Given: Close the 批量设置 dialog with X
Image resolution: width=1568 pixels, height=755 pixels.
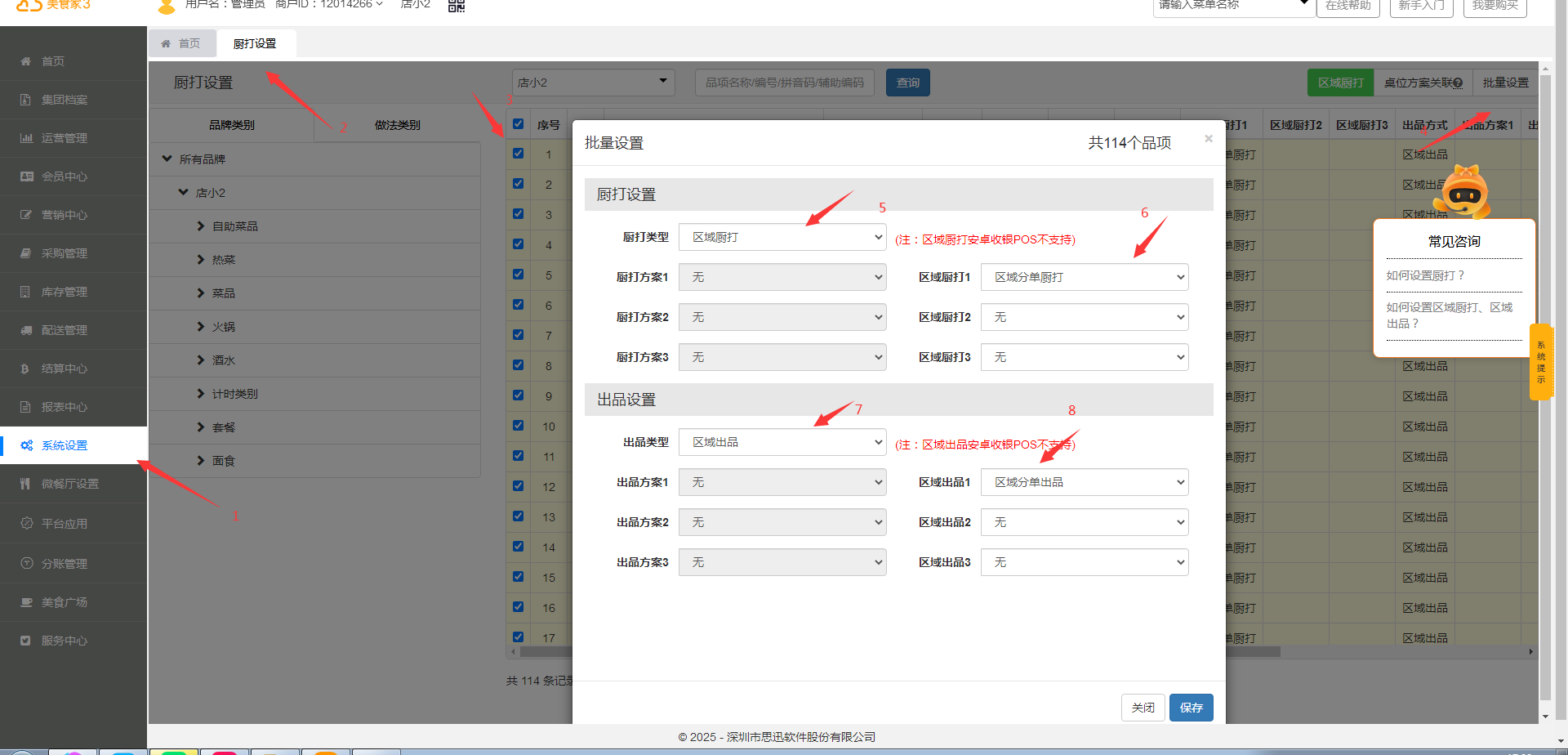Looking at the screenshot, I should coord(1209,139).
